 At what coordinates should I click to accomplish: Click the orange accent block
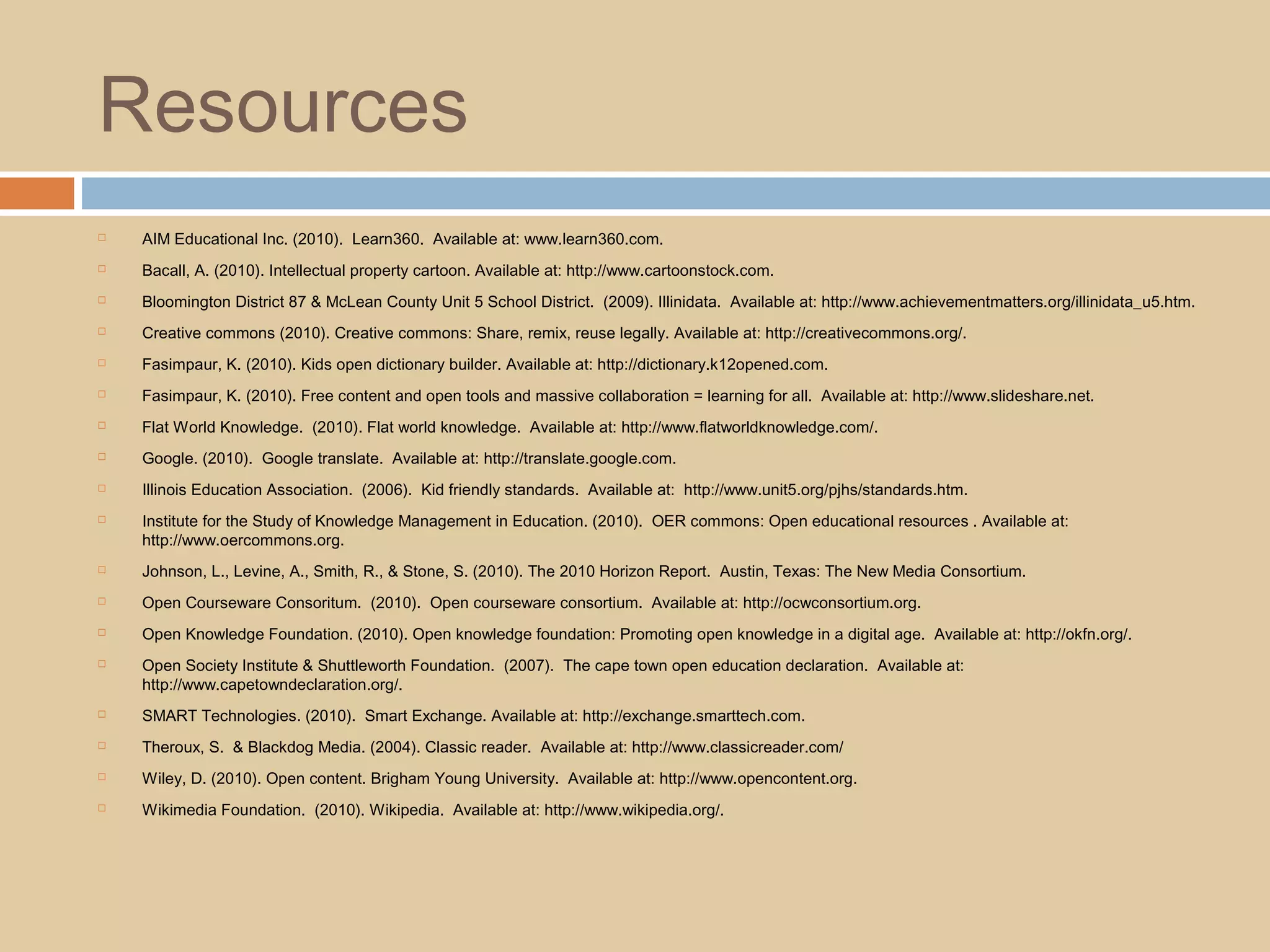coord(37,193)
